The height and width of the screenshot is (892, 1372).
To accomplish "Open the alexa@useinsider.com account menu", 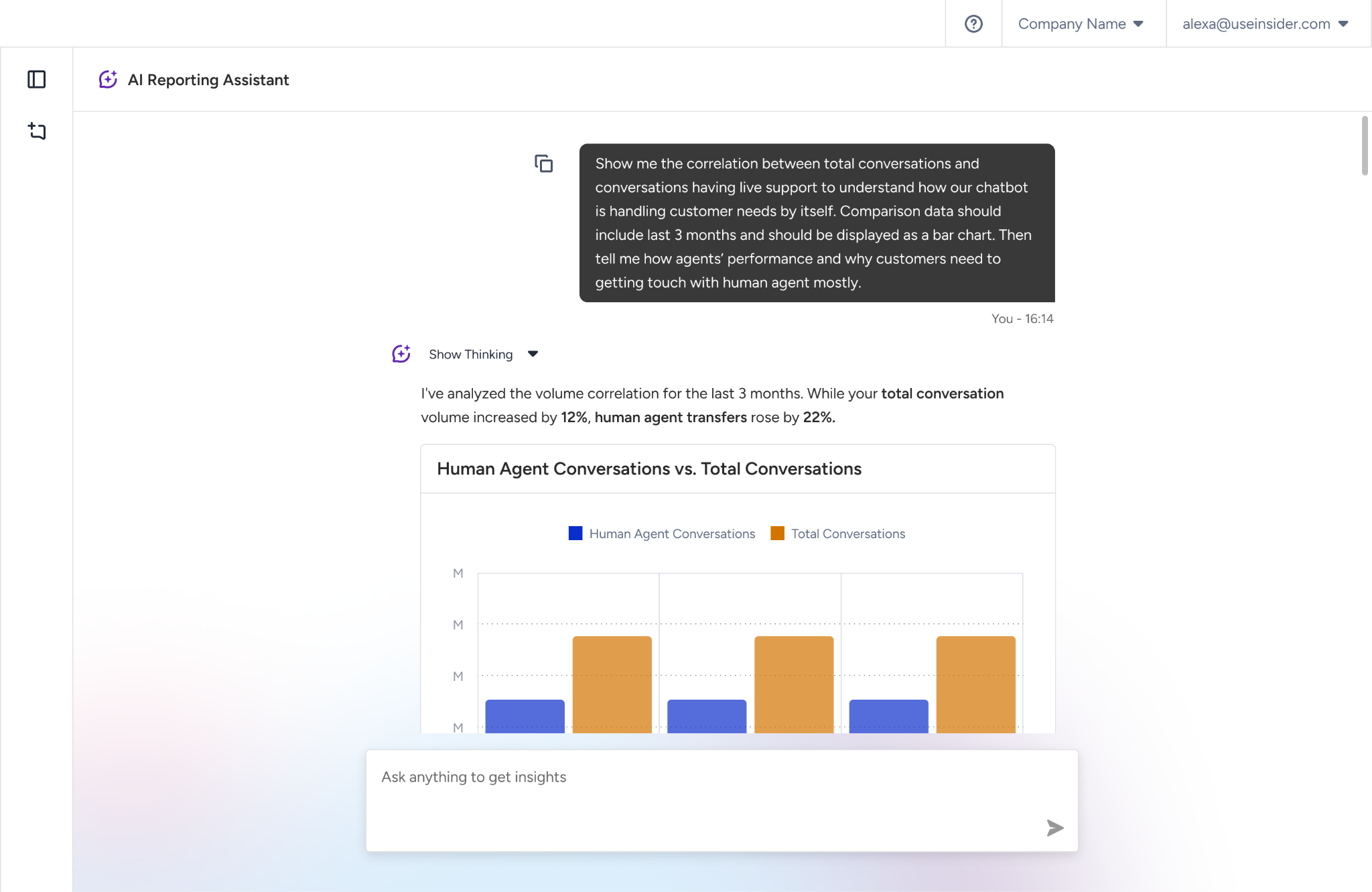I will (x=1265, y=24).
